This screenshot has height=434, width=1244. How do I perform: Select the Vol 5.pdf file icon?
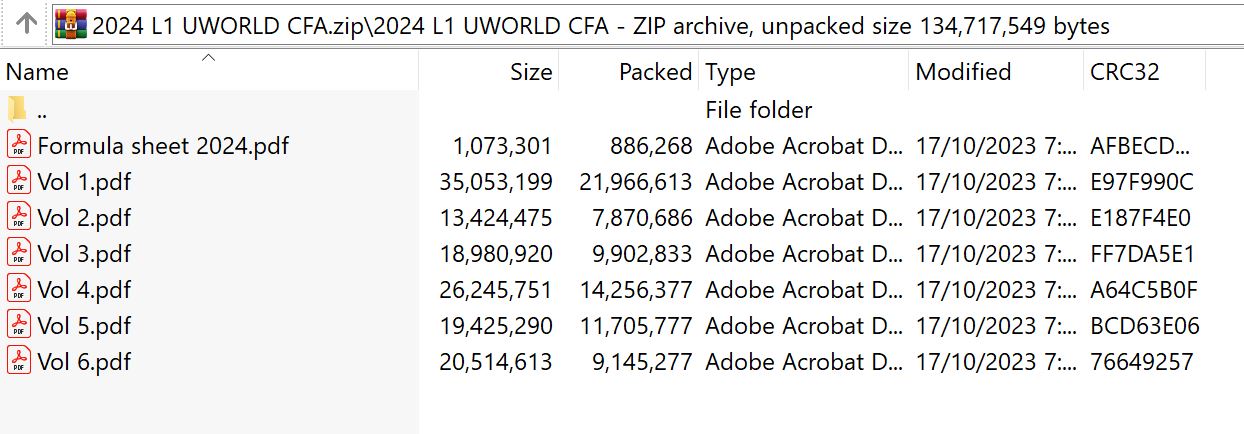click(x=19, y=326)
